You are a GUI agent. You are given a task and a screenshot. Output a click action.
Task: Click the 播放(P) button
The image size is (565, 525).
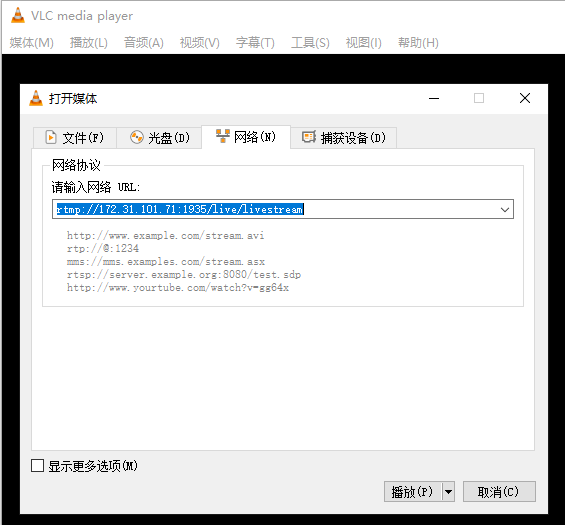[413, 491]
